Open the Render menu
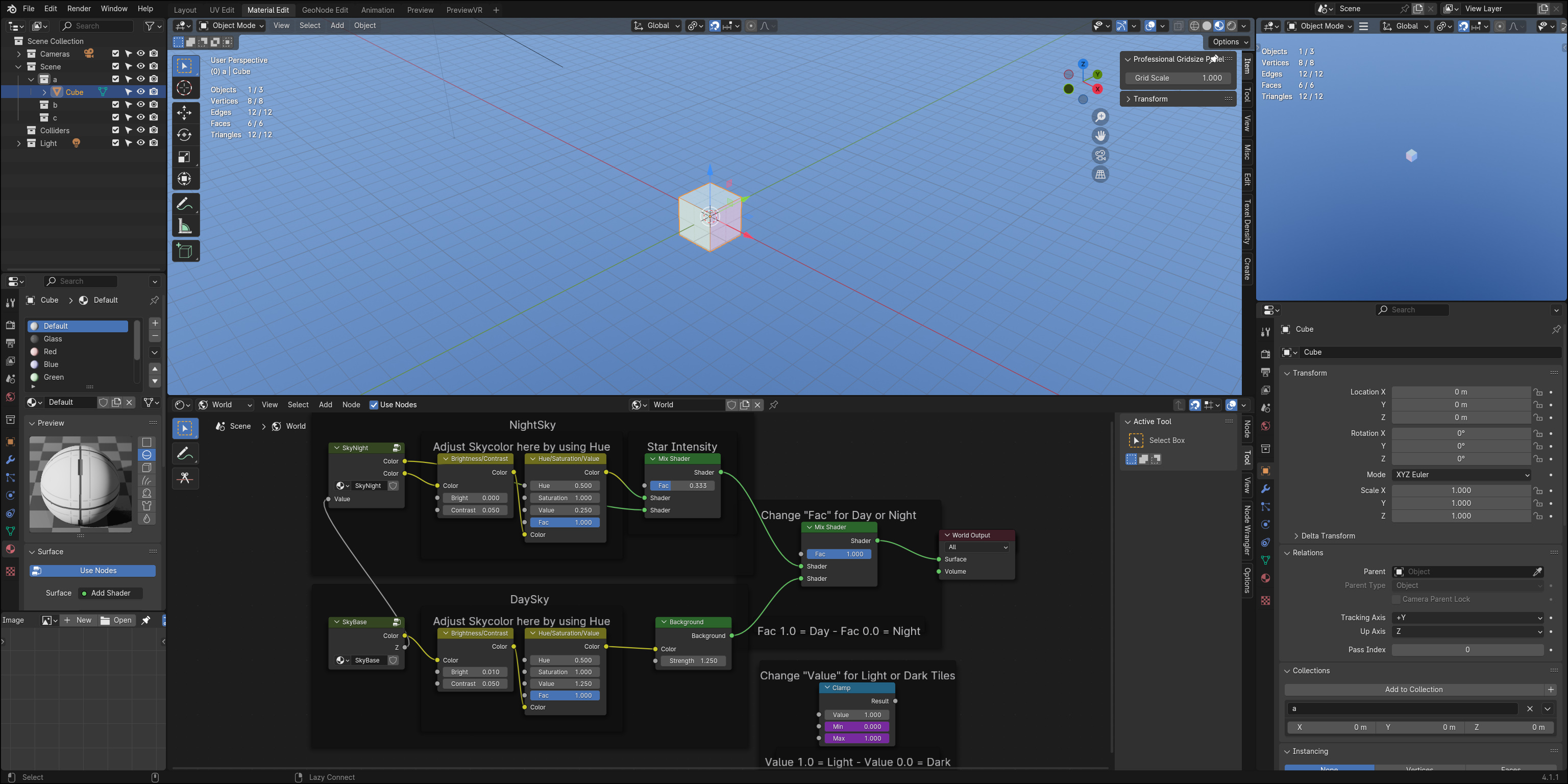Screen dimensions: 1568x784 click(x=79, y=9)
